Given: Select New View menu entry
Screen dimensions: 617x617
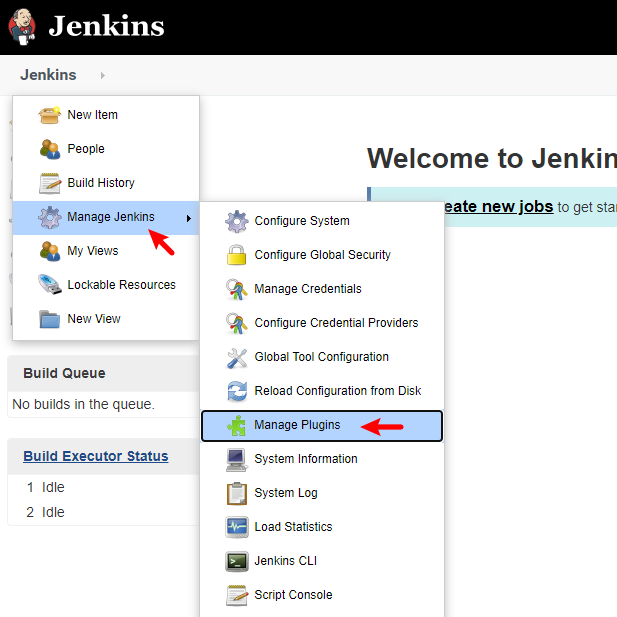Looking at the screenshot, I should tap(106, 319).
